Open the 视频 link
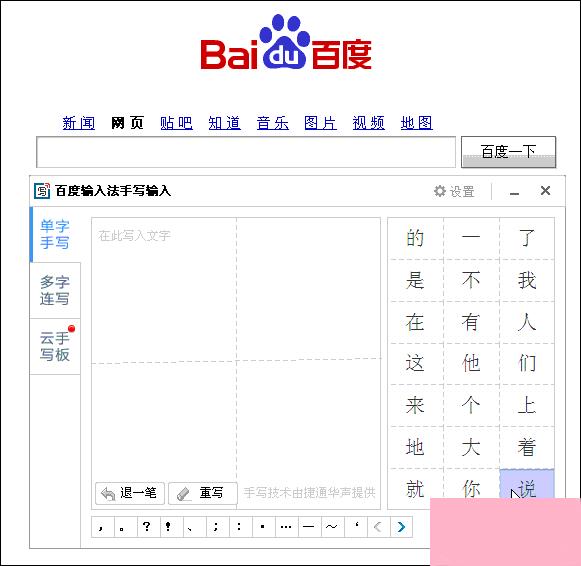581x566 pixels. [x=369, y=123]
